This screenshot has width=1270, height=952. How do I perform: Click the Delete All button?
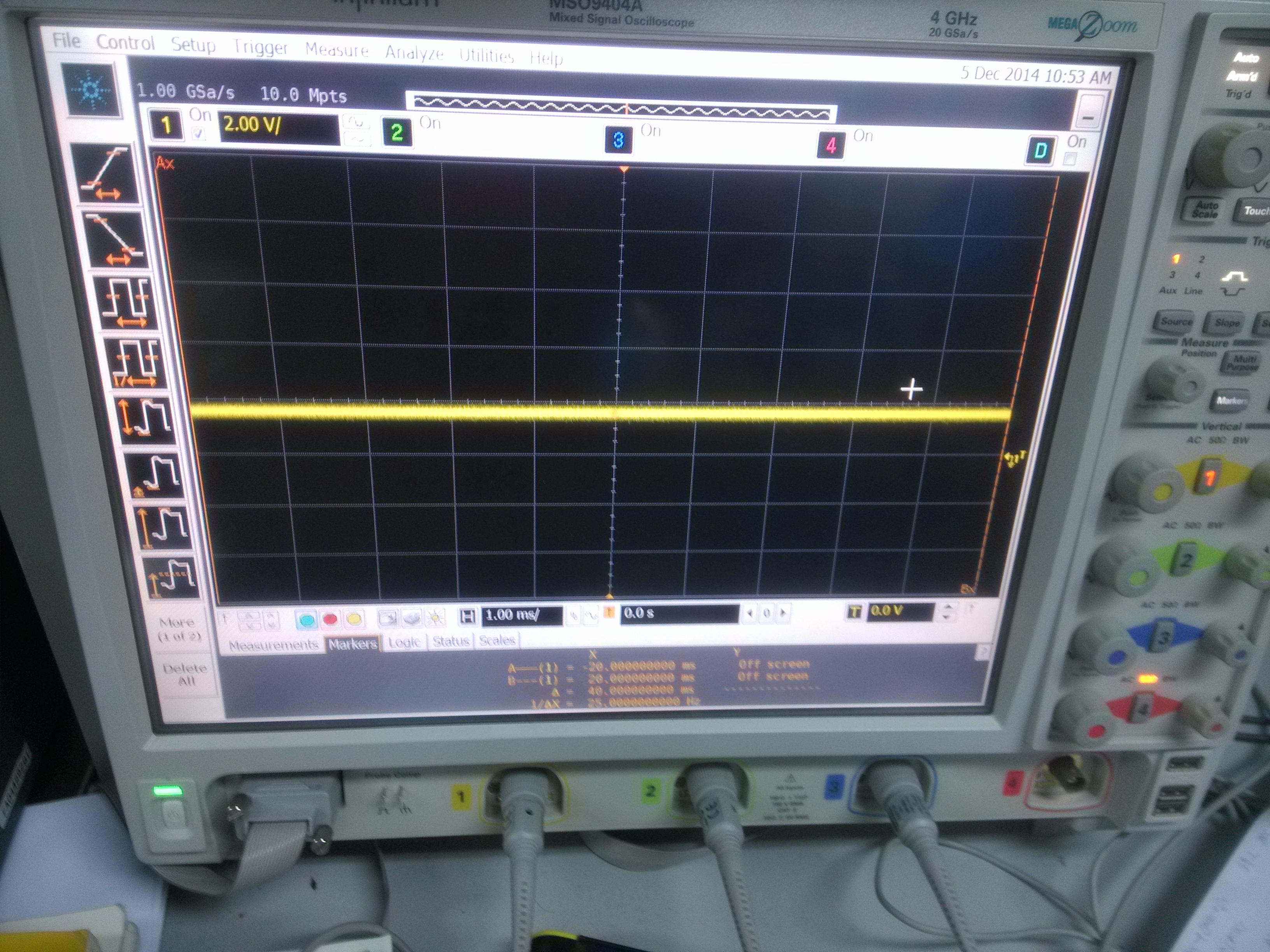pos(185,675)
